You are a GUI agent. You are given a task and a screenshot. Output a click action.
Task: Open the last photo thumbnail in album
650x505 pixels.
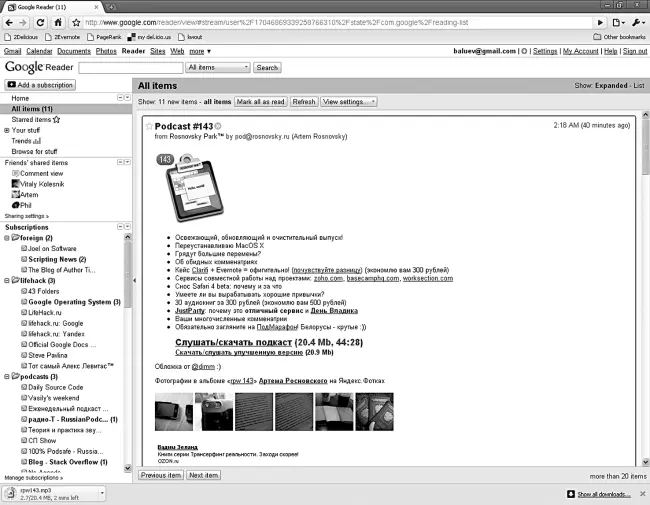[375, 412]
